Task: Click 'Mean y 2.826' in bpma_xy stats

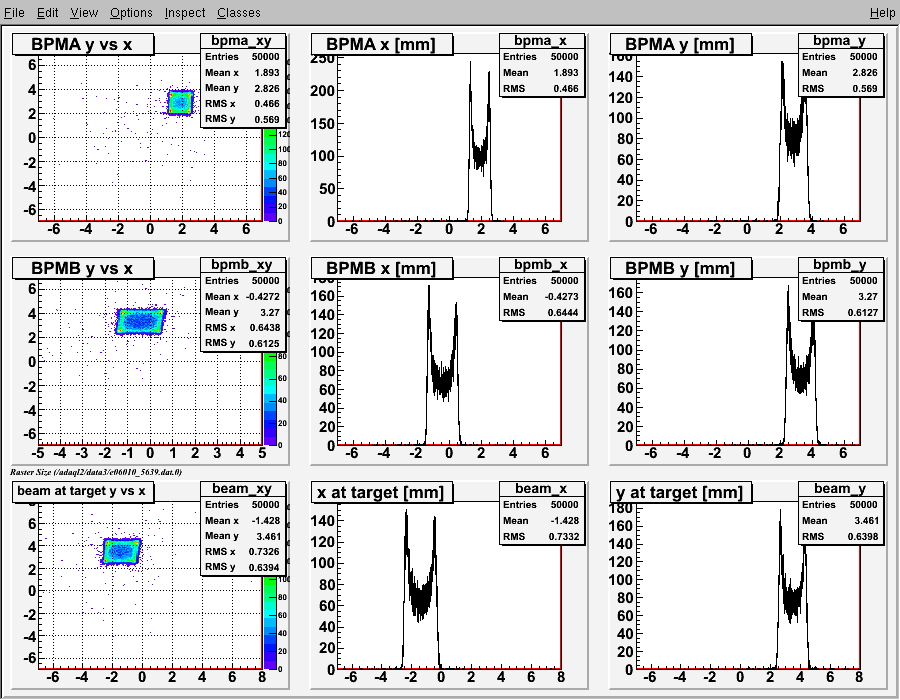Action: 242,88
